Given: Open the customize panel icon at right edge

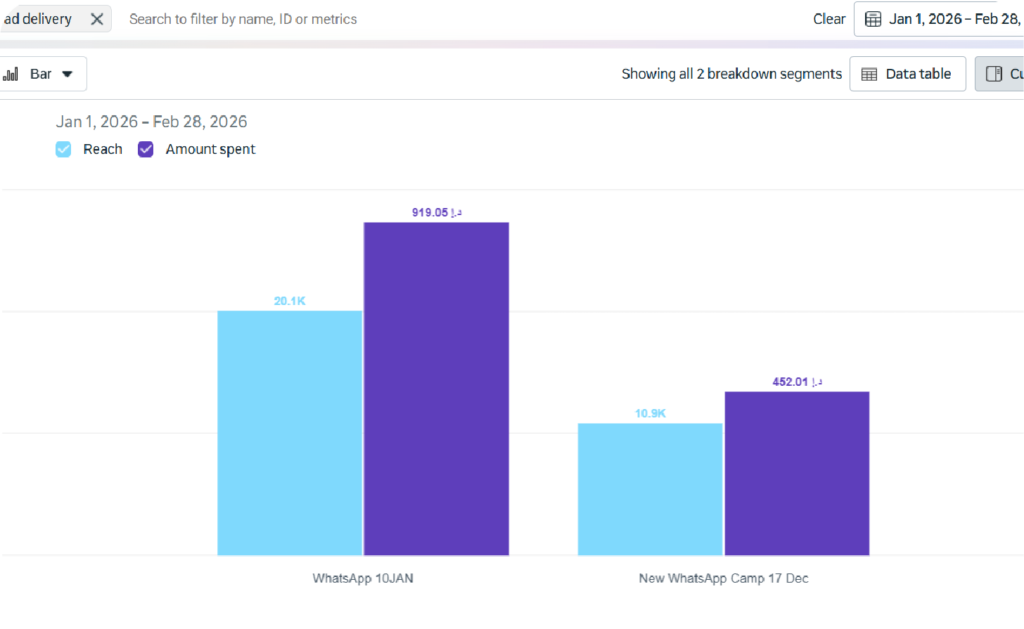Looking at the screenshot, I should pyautogui.click(x=994, y=74).
